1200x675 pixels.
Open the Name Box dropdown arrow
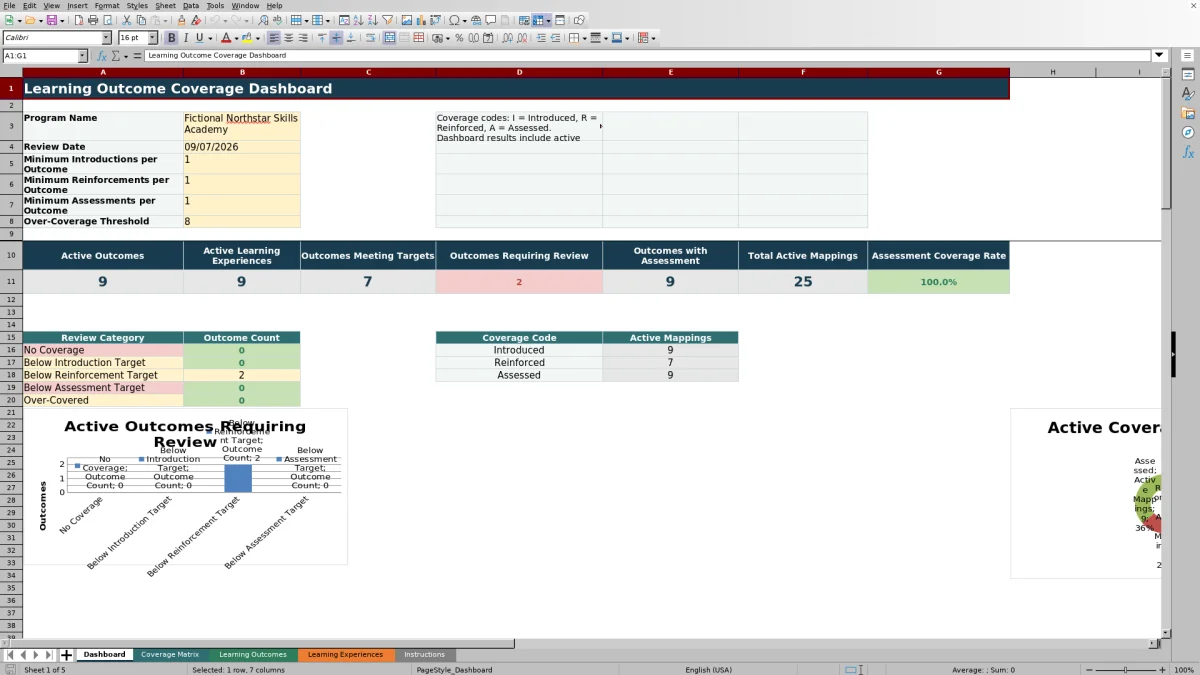tap(82, 56)
